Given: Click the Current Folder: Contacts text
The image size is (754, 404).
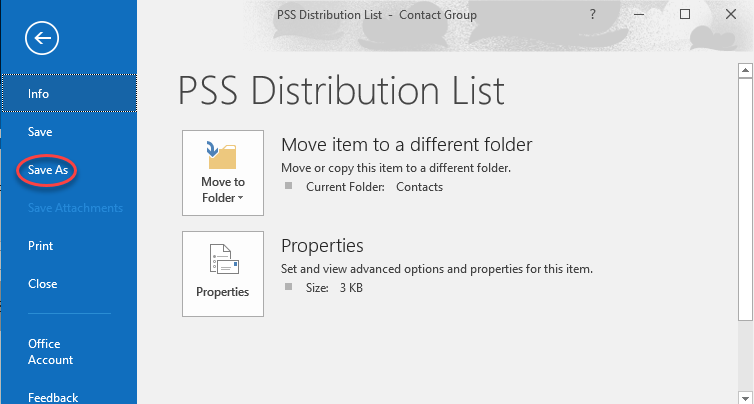Looking at the screenshot, I should click(x=374, y=187).
